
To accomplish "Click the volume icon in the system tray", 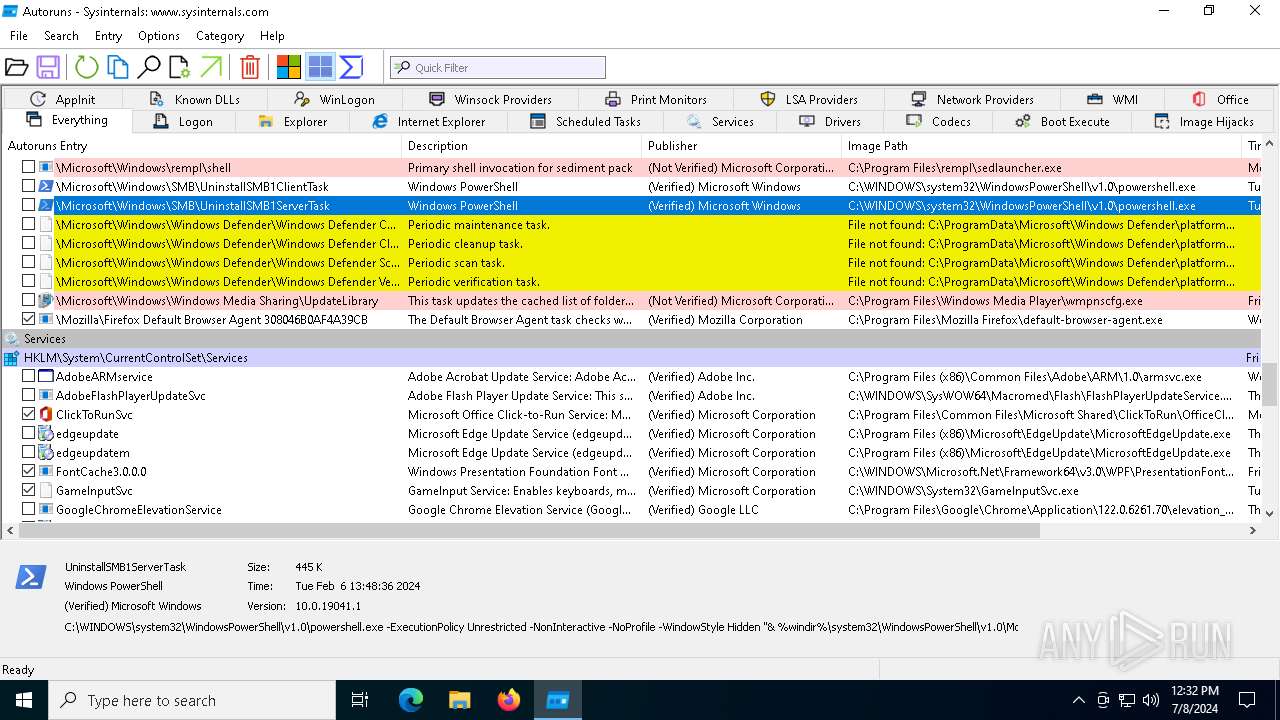I will 1151,700.
